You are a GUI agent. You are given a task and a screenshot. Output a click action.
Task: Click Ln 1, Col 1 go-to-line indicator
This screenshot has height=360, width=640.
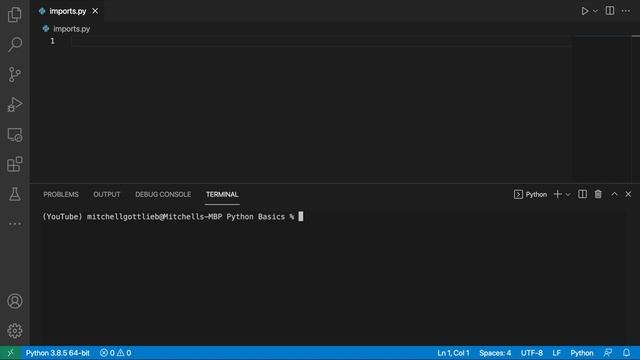point(453,353)
